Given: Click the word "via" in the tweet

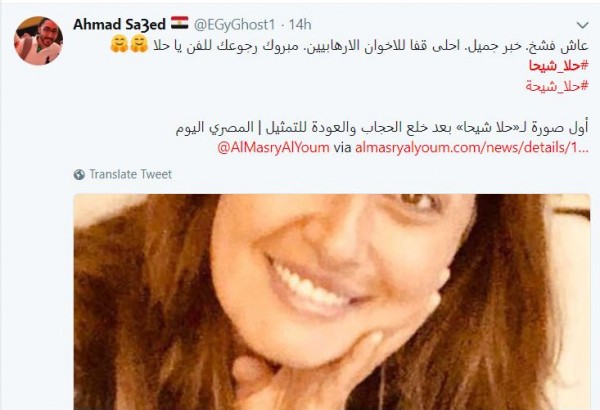Looking at the screenshot, I should 342,148.
